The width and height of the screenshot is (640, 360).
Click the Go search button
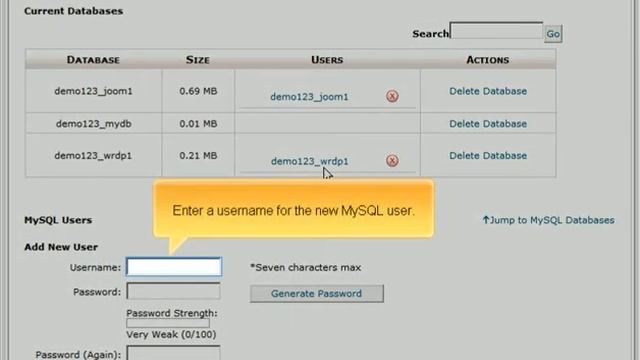553,34
